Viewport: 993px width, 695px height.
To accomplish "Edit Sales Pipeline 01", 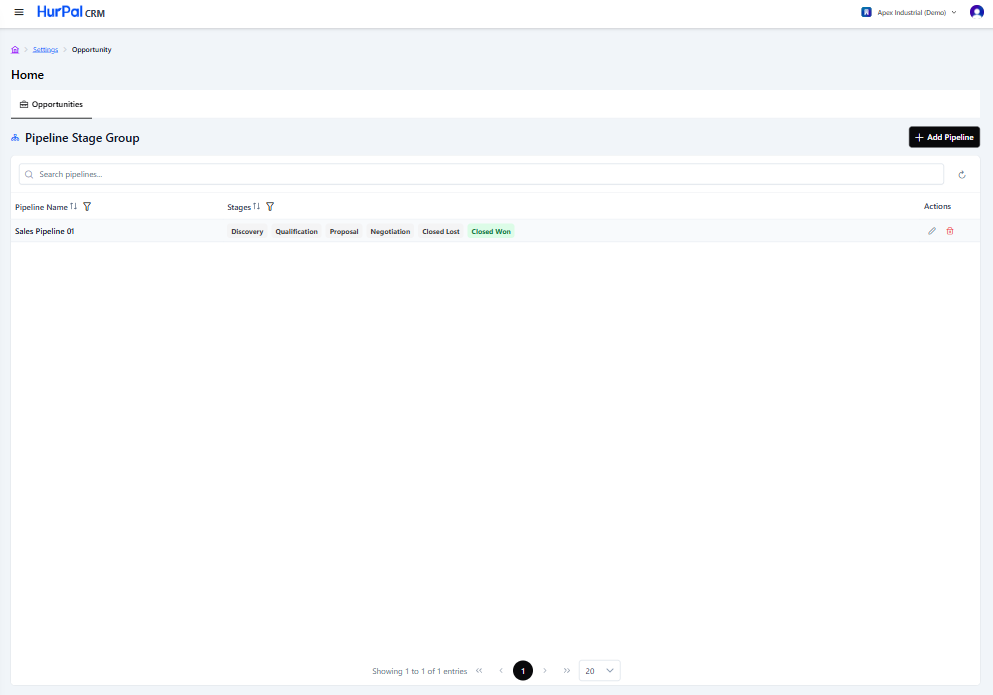I will coord(932,231).
